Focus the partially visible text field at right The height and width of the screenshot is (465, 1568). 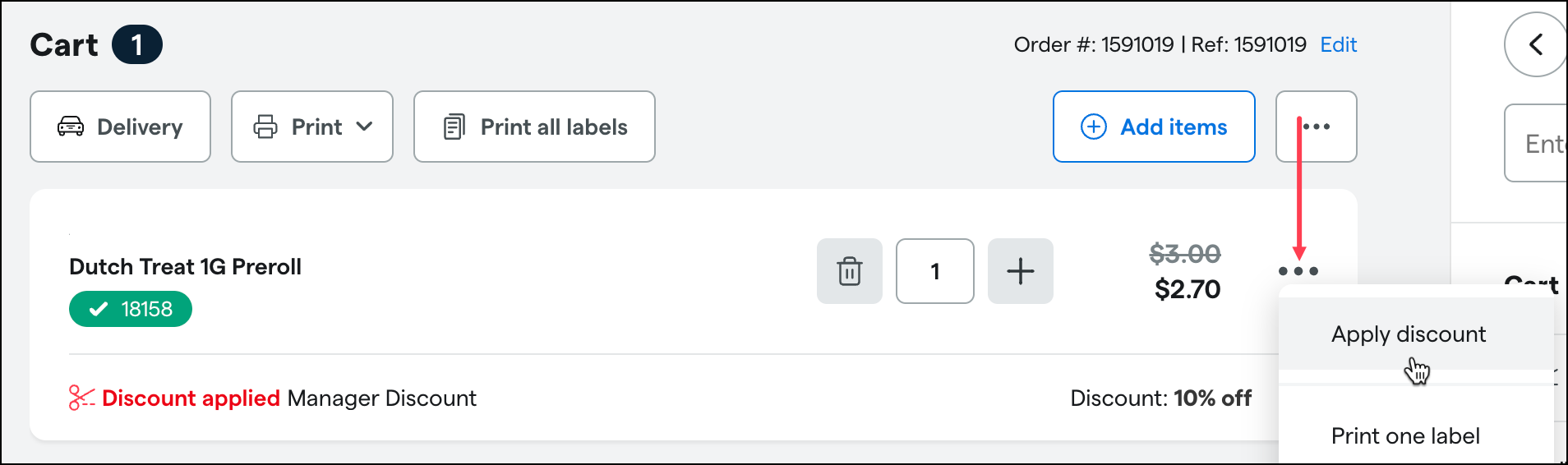1537,144
